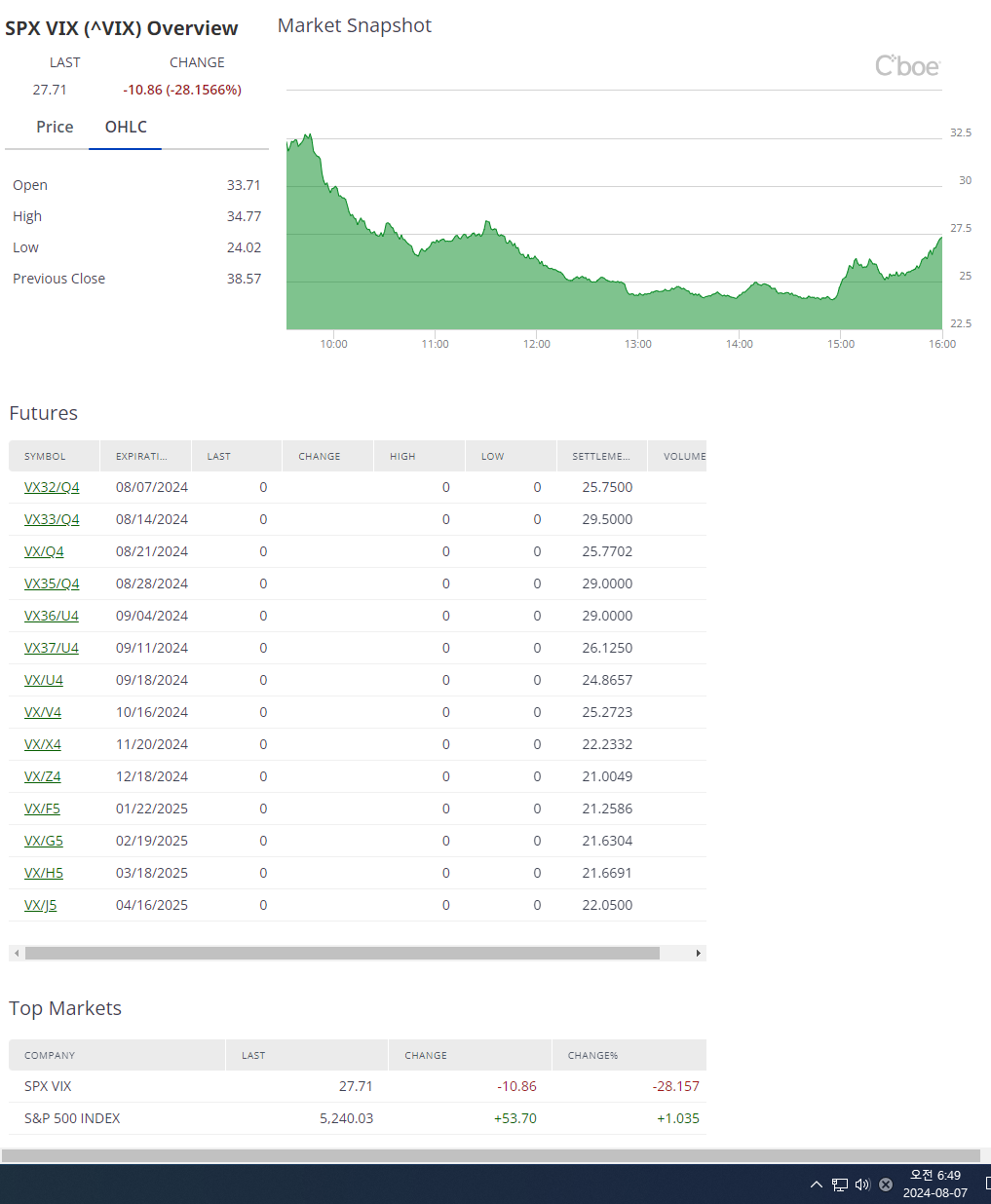Open the volume speaker icon in tray
Screen dimensions: 991x1204
pos(862,1185)
